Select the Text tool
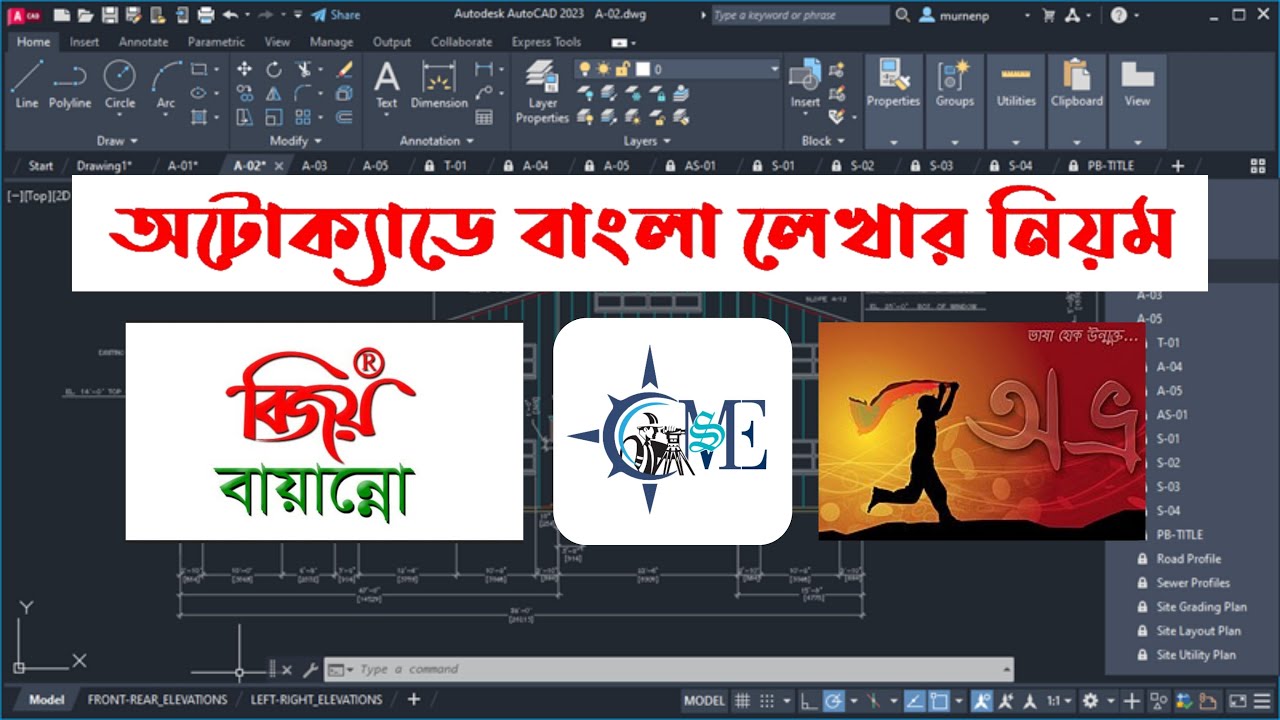Image resolution: width=1280 pixels, height=720 pixels. point(386,84)
